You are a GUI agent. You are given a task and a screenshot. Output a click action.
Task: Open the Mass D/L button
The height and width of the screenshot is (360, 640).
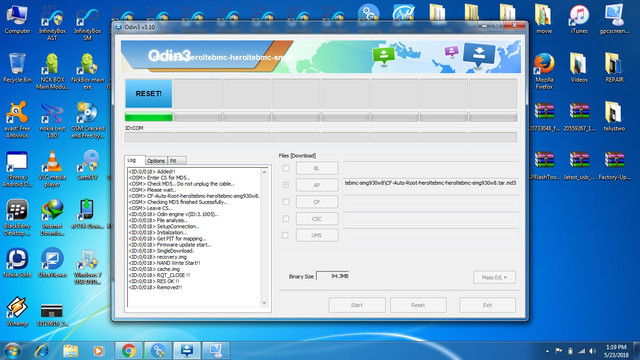494,277
